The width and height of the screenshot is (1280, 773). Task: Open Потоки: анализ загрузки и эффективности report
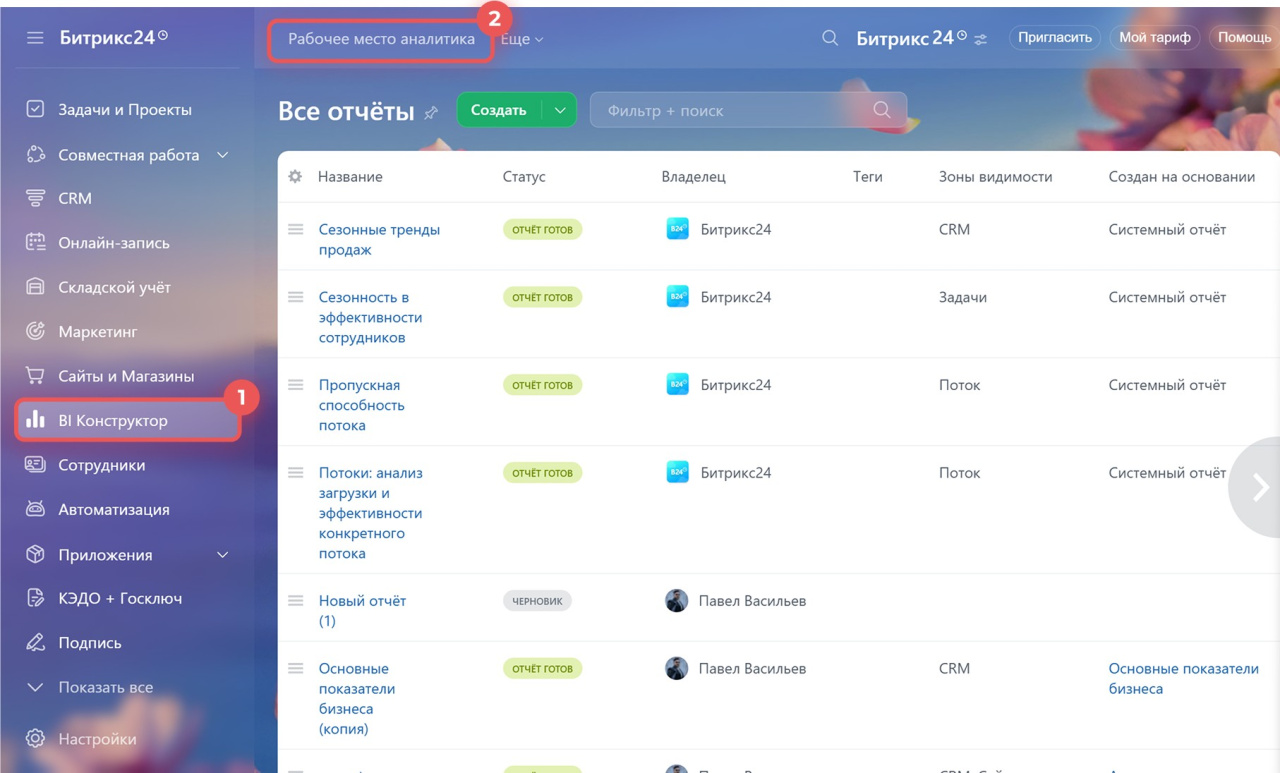point(370,513)
